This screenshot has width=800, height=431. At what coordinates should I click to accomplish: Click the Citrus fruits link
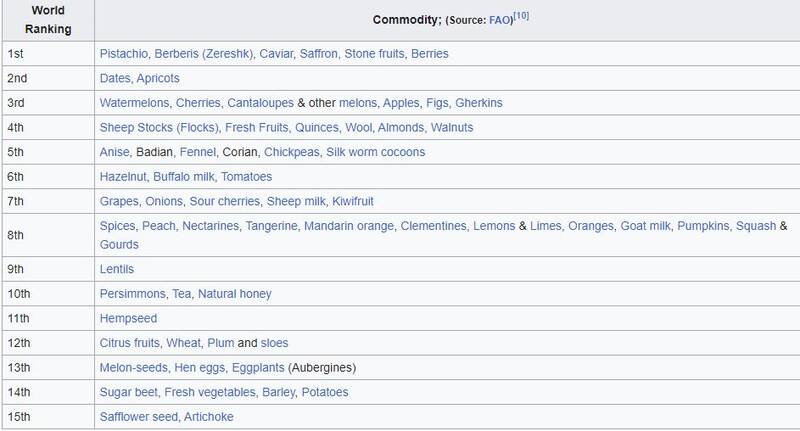[x=131, y=343]
